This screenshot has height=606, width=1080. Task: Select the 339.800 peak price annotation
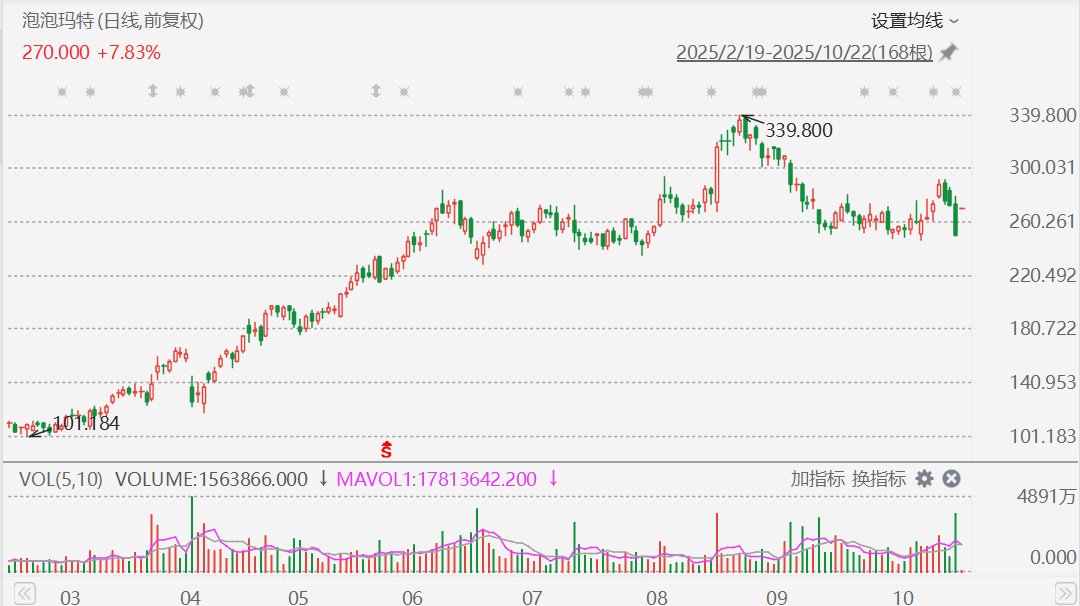click(798, 130)
